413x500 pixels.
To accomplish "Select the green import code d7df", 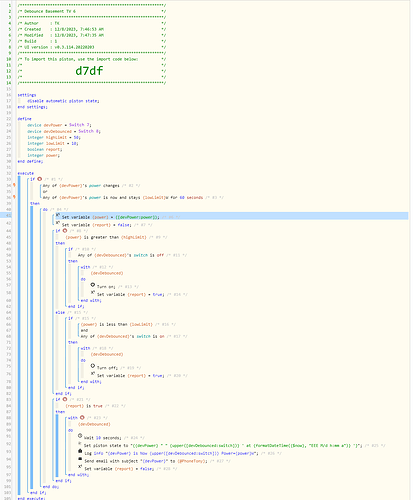I will [89, 71].
